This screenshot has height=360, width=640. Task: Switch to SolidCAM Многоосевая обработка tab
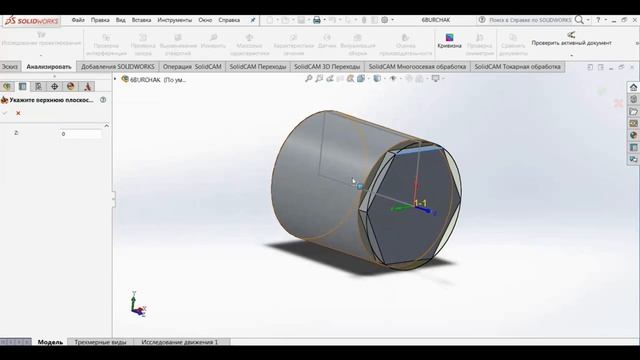pyautogui.click(x=417, y=67)
